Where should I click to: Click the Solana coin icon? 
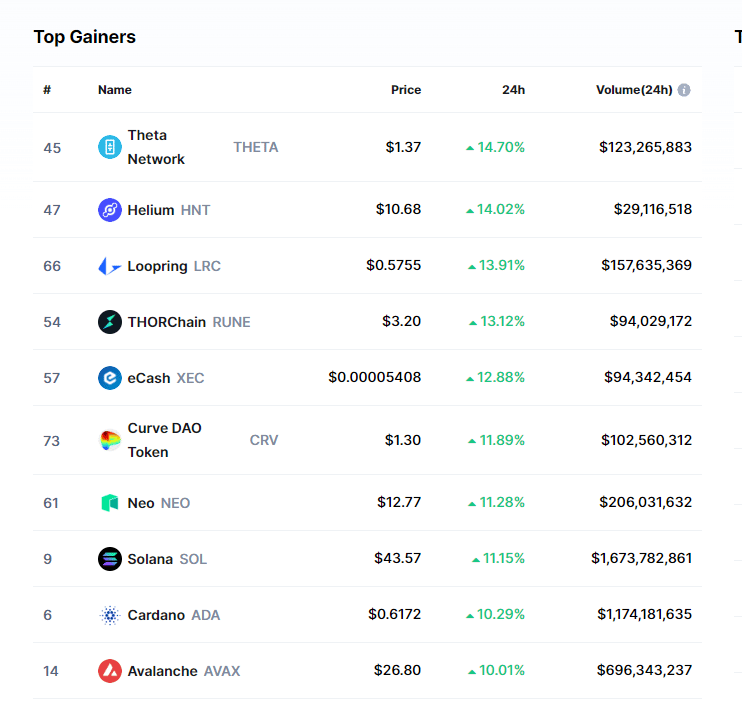tap(110, 559)
